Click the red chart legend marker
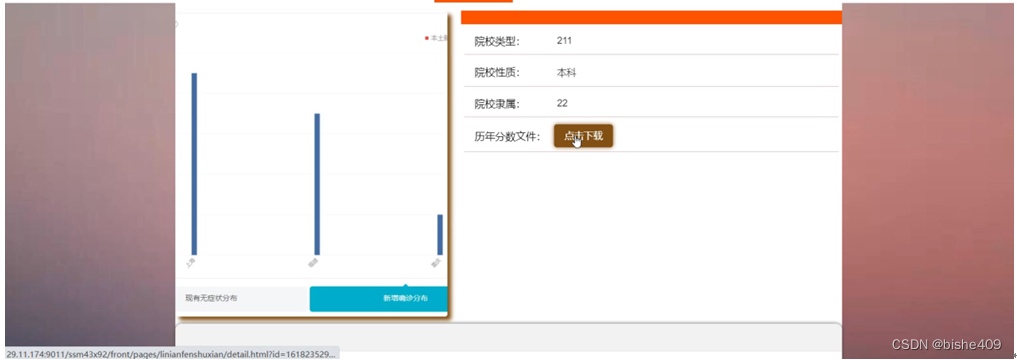This screenshot has width=1017, height=360. pos(426,38)
